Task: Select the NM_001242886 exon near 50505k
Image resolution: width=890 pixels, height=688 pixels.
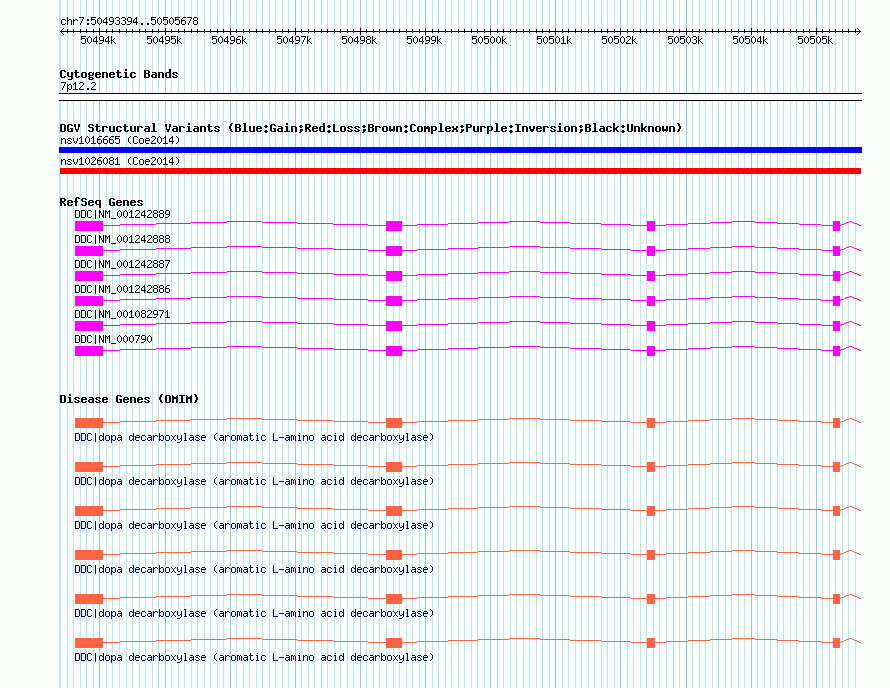Action: click(836, 301)
